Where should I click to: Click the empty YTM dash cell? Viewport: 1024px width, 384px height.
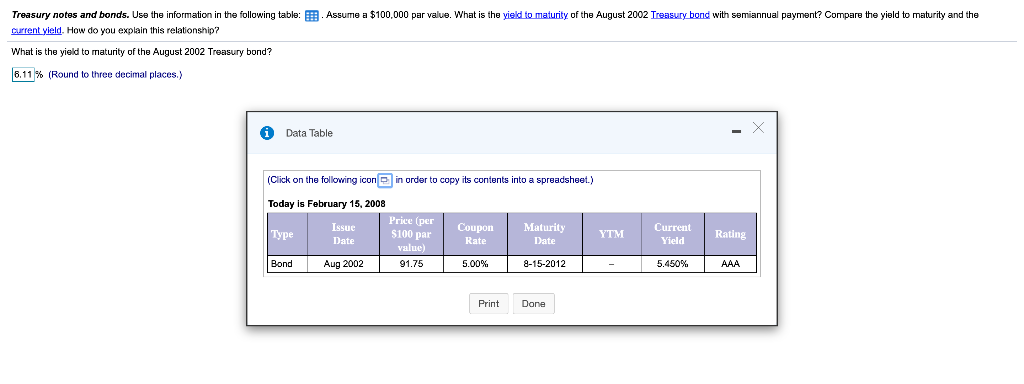[x=612, y=264]
